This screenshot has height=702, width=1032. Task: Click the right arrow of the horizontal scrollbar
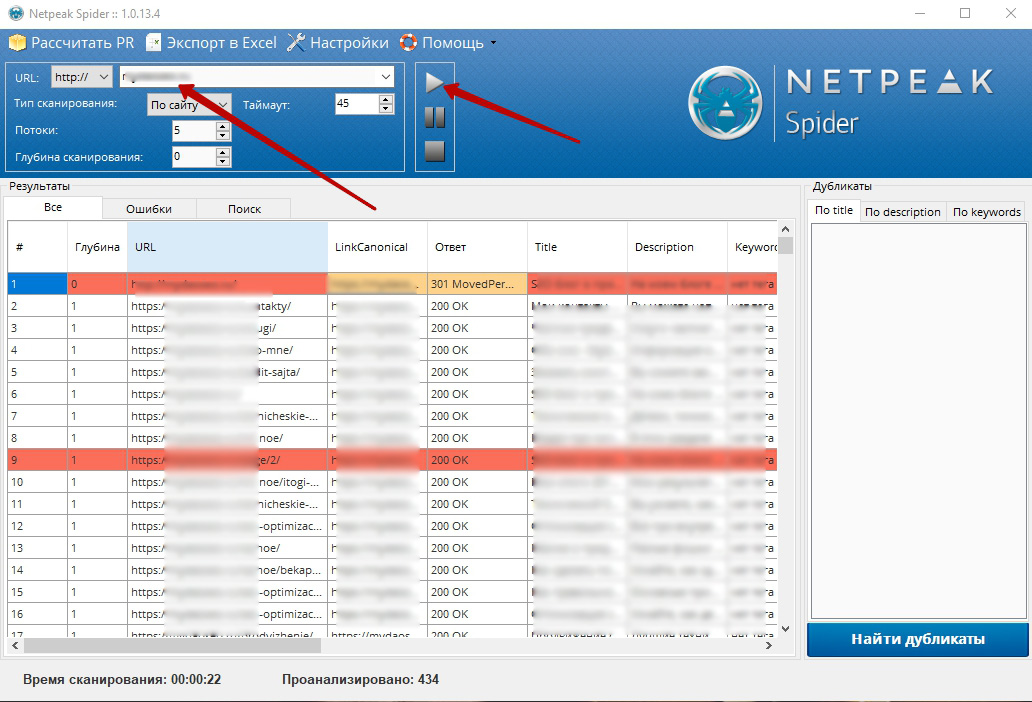[x=769, y=646]
